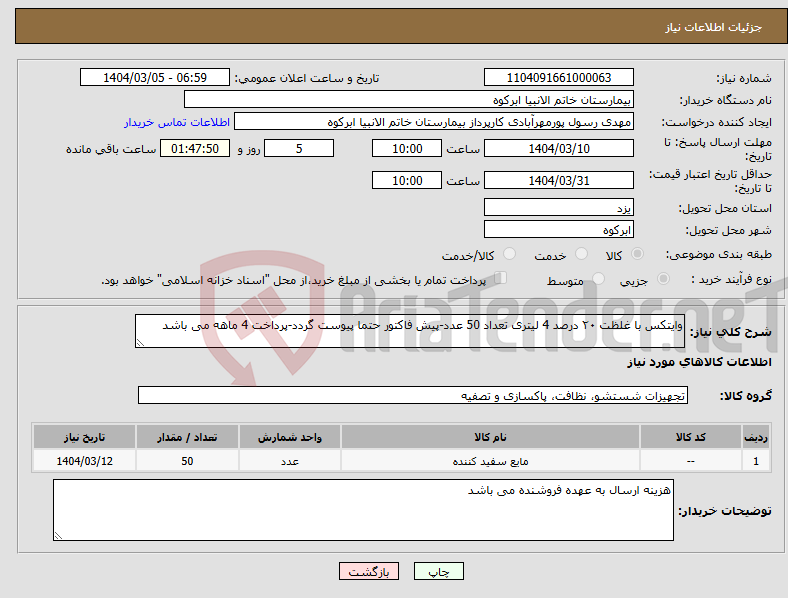
Task: Click the delivery province field یزد
Action: click(559, 207)
